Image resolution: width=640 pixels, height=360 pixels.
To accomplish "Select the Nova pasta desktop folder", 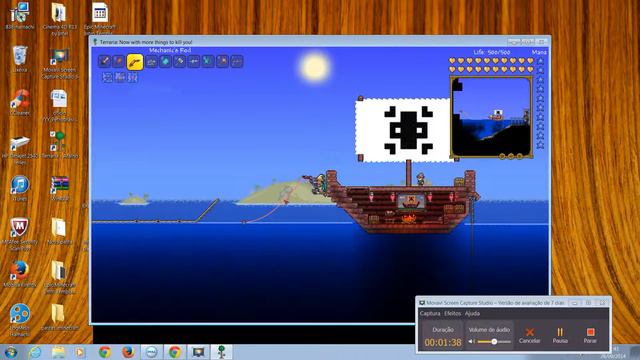I will coord(60,231).
